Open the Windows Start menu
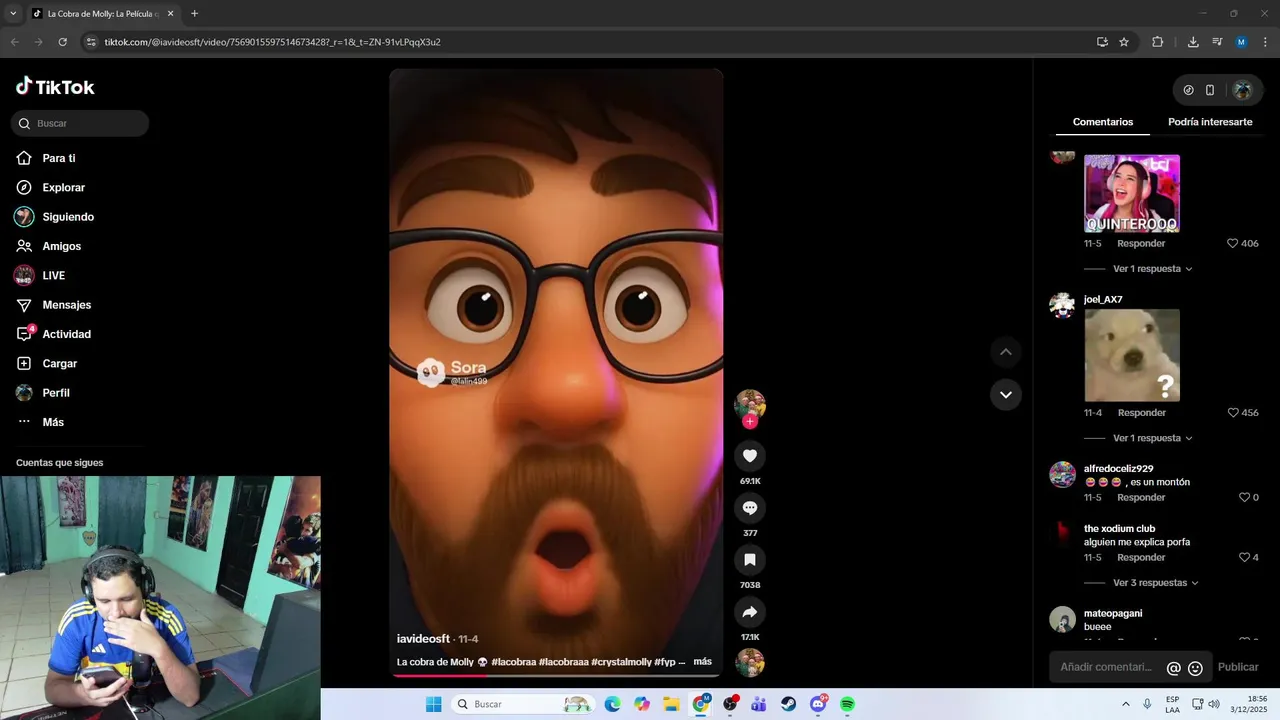This screenshot has width=1280, height=720. coord(433,704)
